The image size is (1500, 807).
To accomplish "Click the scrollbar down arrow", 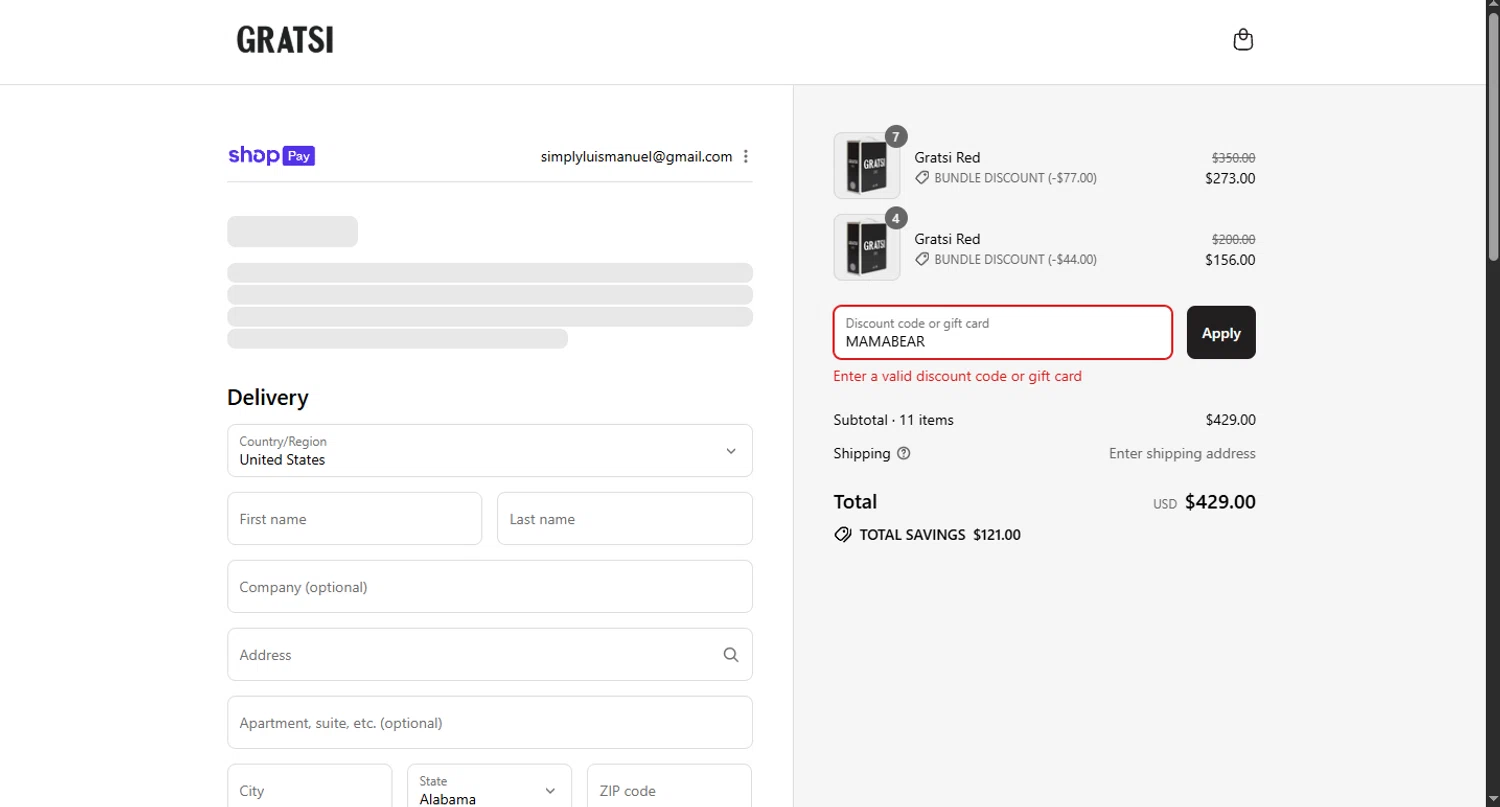I will coord(1493,799).
